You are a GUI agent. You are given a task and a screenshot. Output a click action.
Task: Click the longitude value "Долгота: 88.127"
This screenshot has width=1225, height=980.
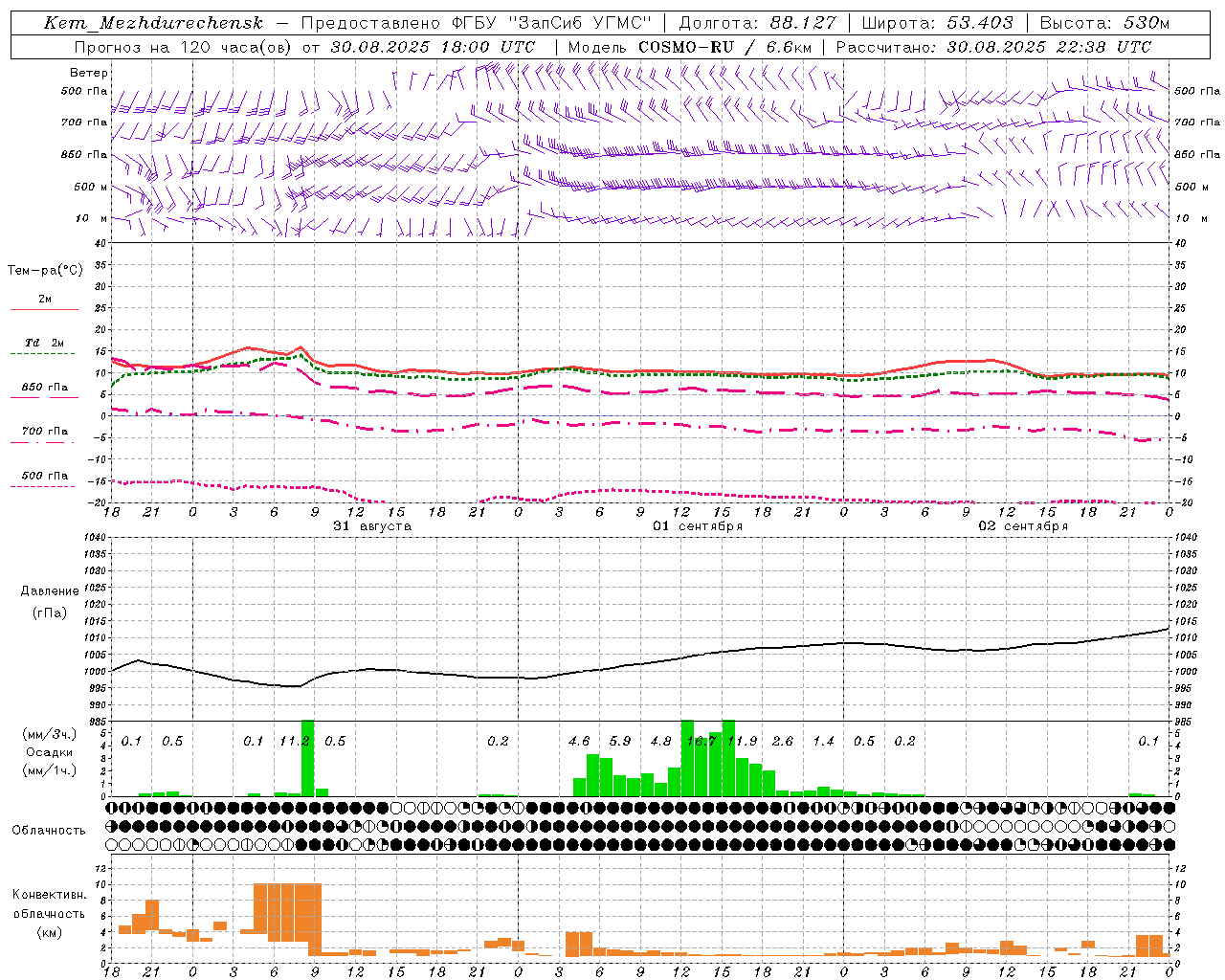click(x=757, y=23)
